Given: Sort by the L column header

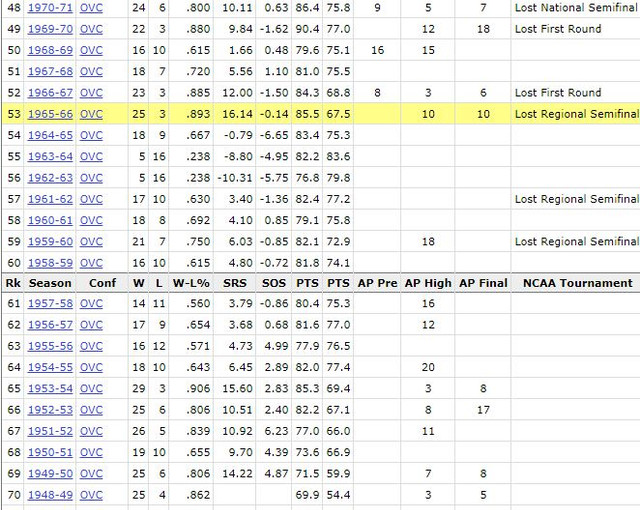Looking at the screenshot, I should [x=159, y=283].
